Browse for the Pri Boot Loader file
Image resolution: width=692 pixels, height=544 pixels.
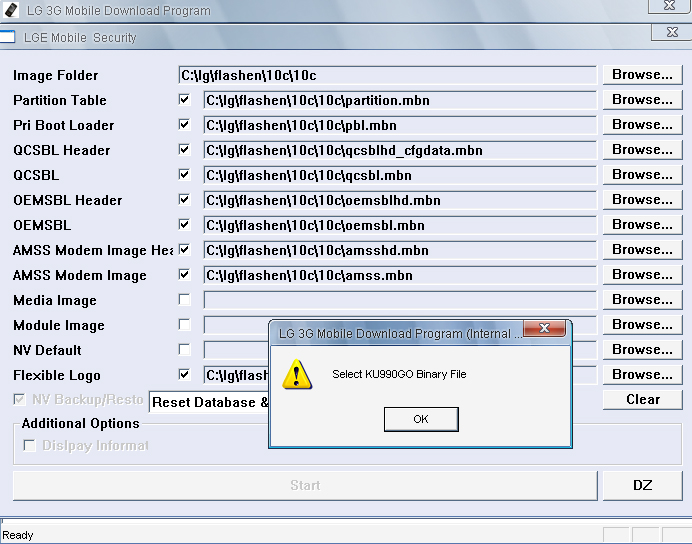coord(643,125)
